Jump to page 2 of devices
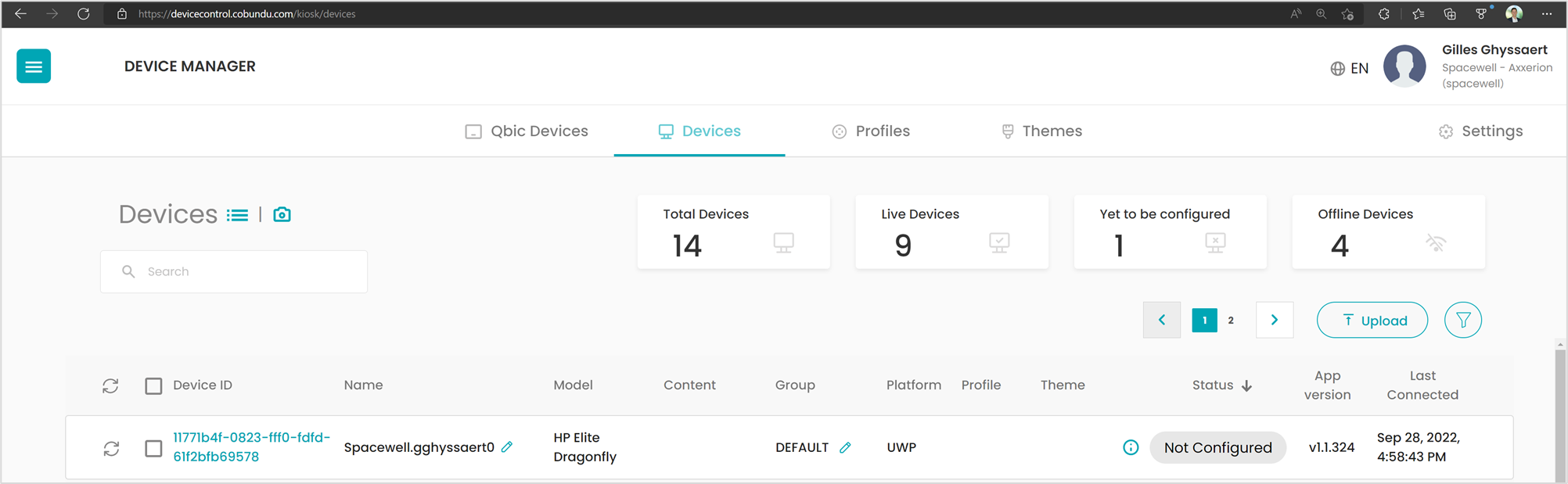Image resolution: width=1568 pixels, height=484 pixels. tap(1231, 320)
